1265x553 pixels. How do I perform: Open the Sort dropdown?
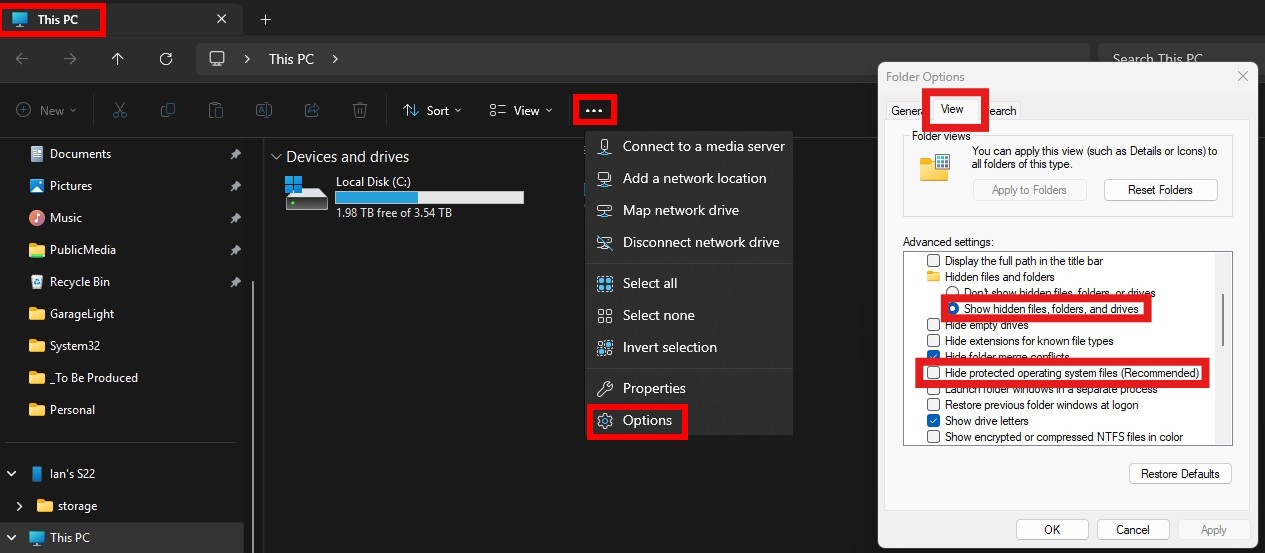tap(432, 111)
